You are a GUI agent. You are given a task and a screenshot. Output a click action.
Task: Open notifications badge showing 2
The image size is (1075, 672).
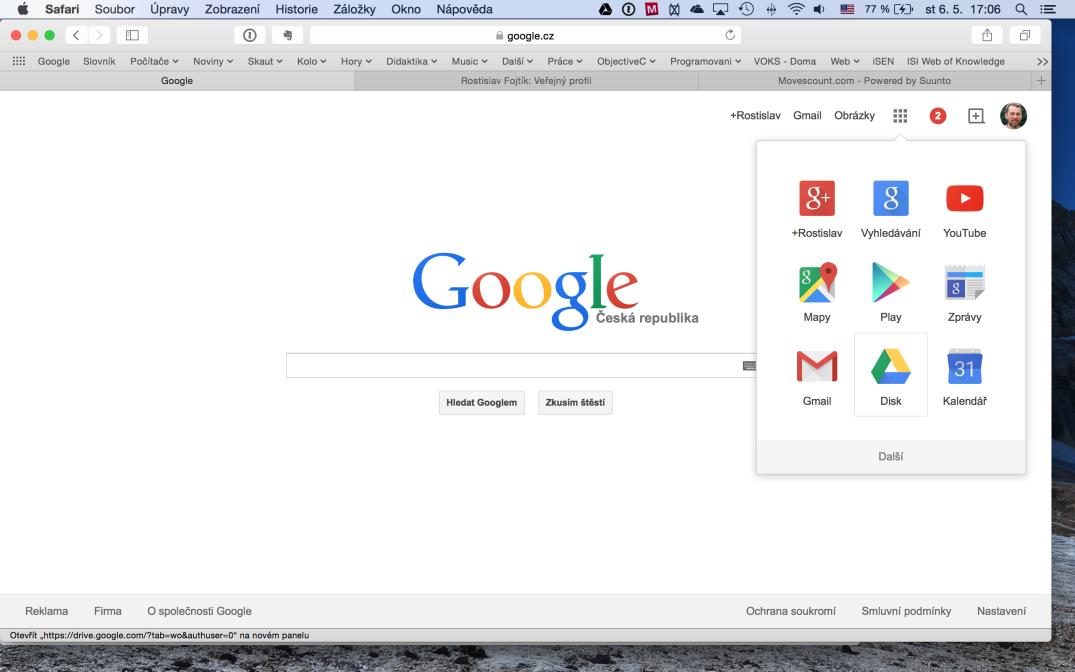tap(938, 116)
